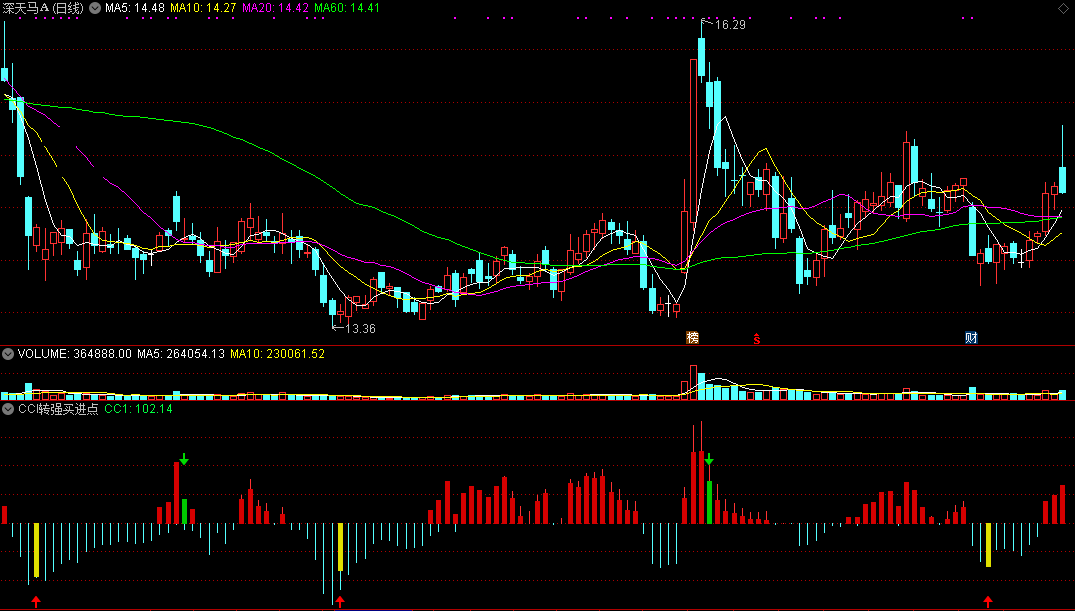Click the candle at the 16.29 peak

(701, 57)
